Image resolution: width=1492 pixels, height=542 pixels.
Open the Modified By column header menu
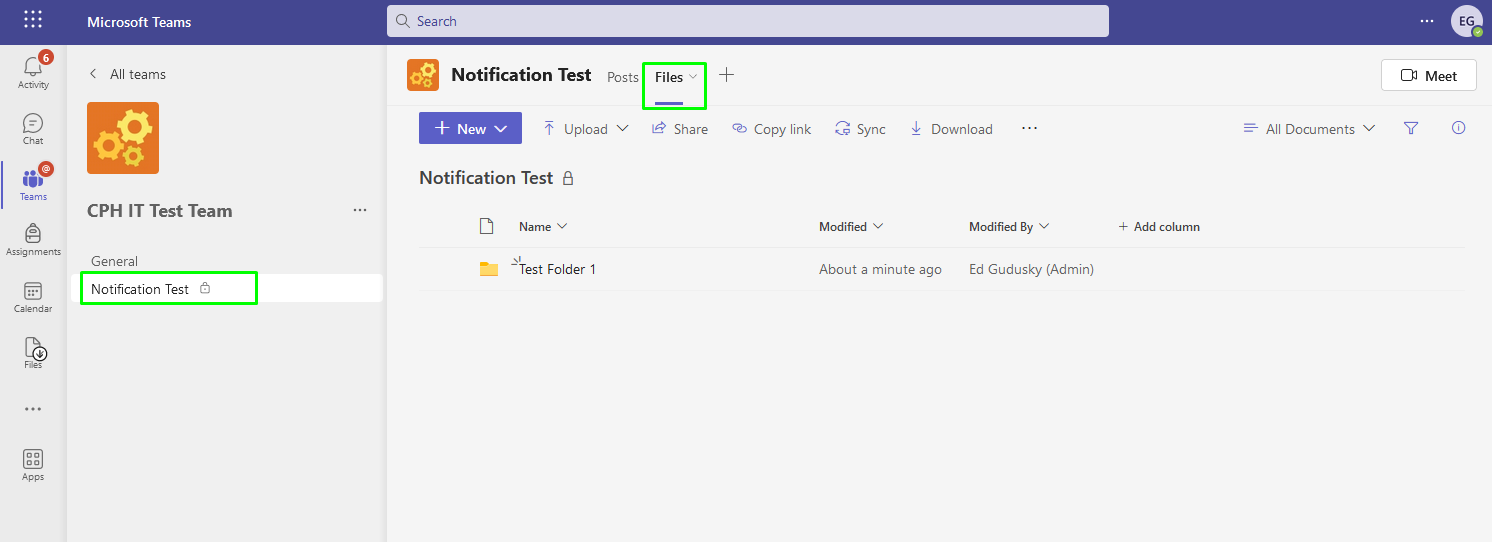[1009, 226]
